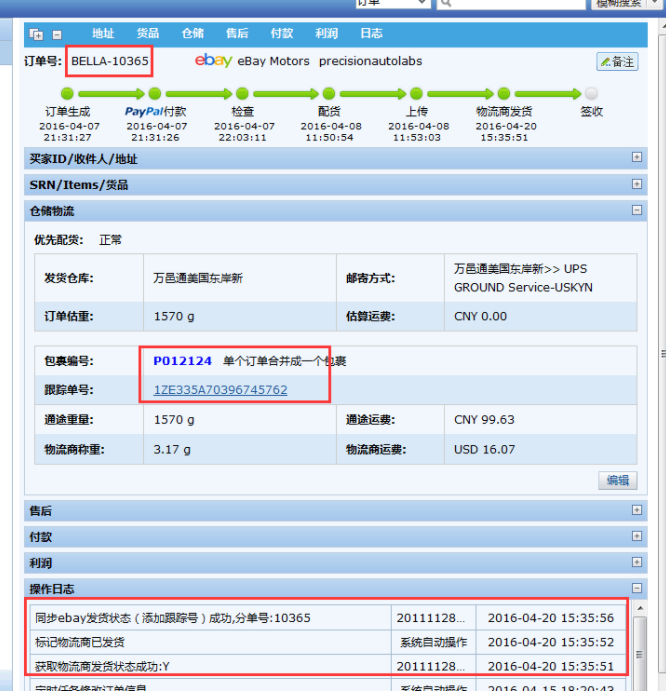666x691 pixels.
Task: Open tracking number 1ZE335A70396745762 link
Action: coord(220,390)
